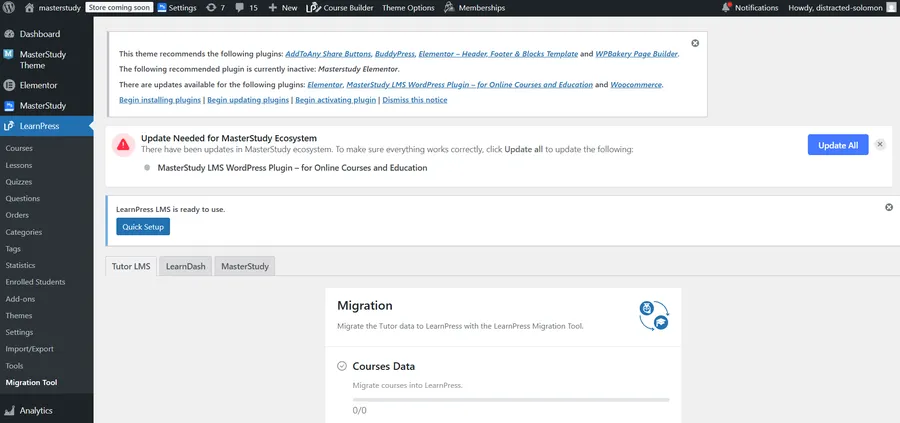Image resolution: width=900 pixels, height=423 pixels.
Task: Check the Notifications bell
Action: click(x=750, y=8)
